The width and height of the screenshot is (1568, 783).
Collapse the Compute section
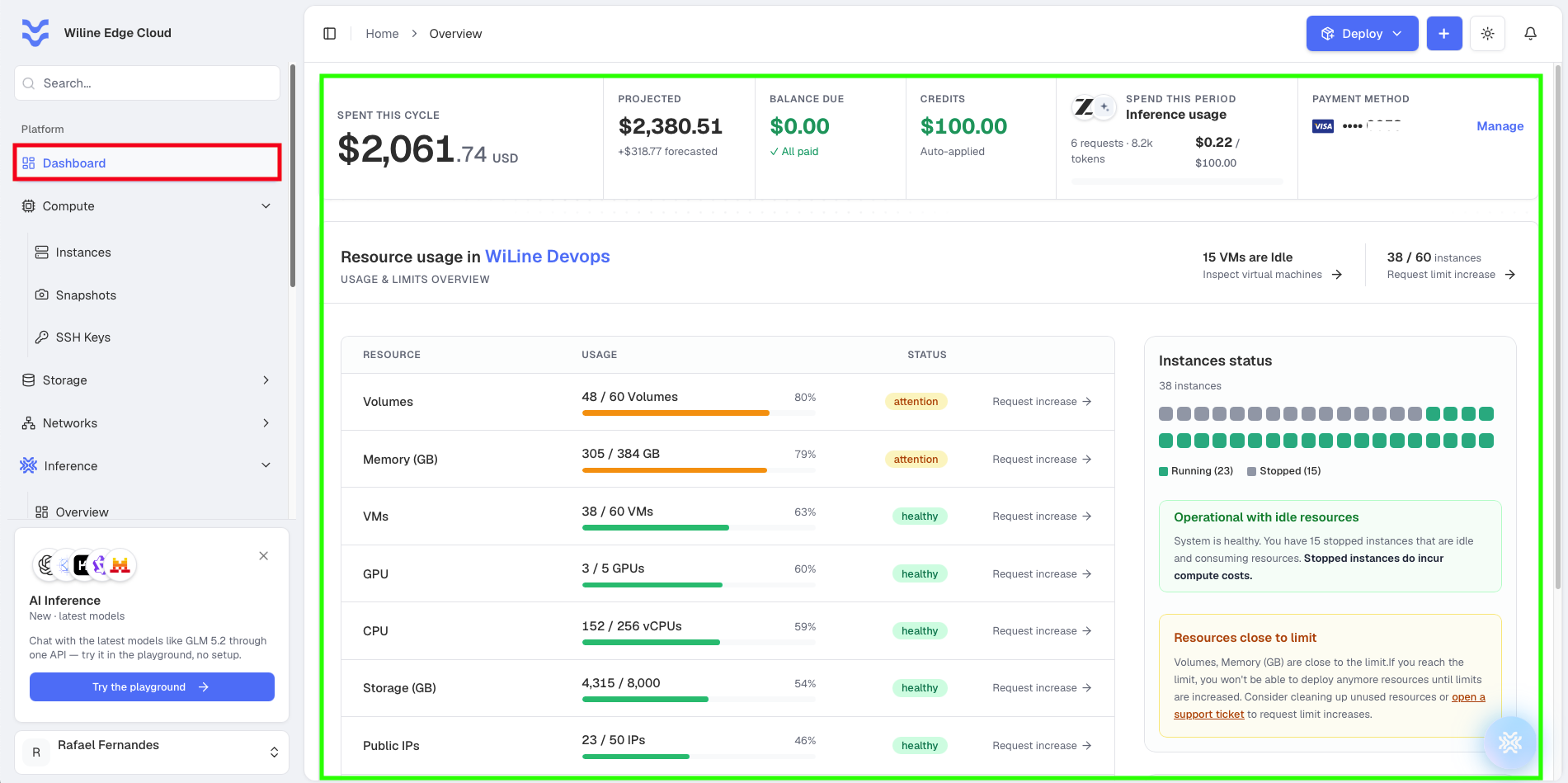[148, 206]
